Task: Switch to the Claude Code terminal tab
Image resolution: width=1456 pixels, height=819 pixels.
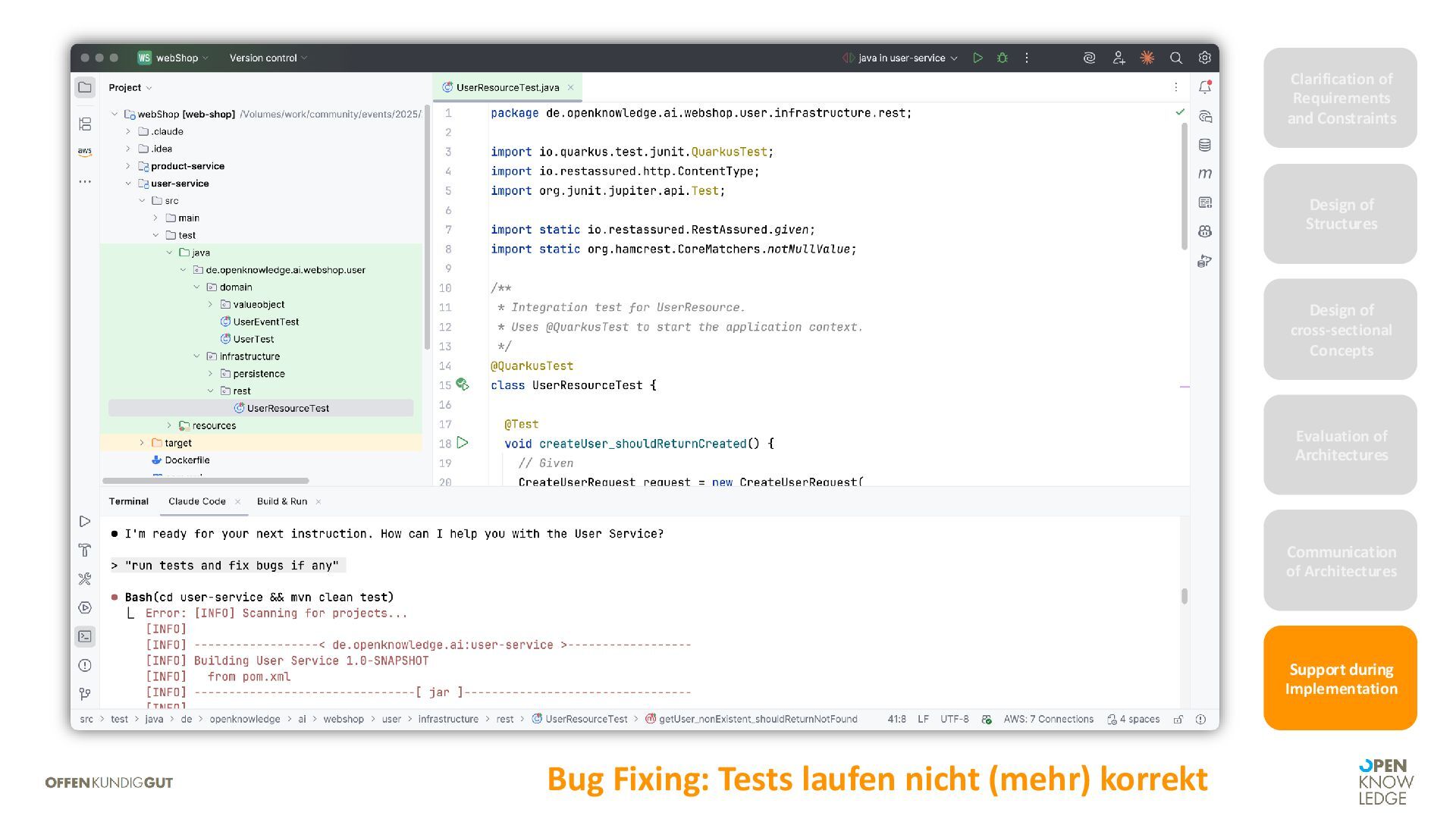Action: pos(196,501)
